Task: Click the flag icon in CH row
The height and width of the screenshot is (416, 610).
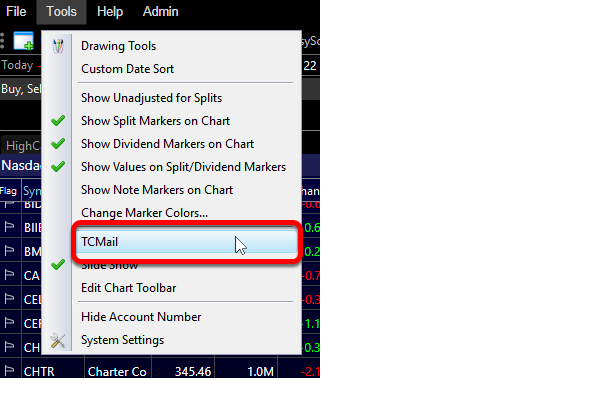Action: (x=9, y=347)
